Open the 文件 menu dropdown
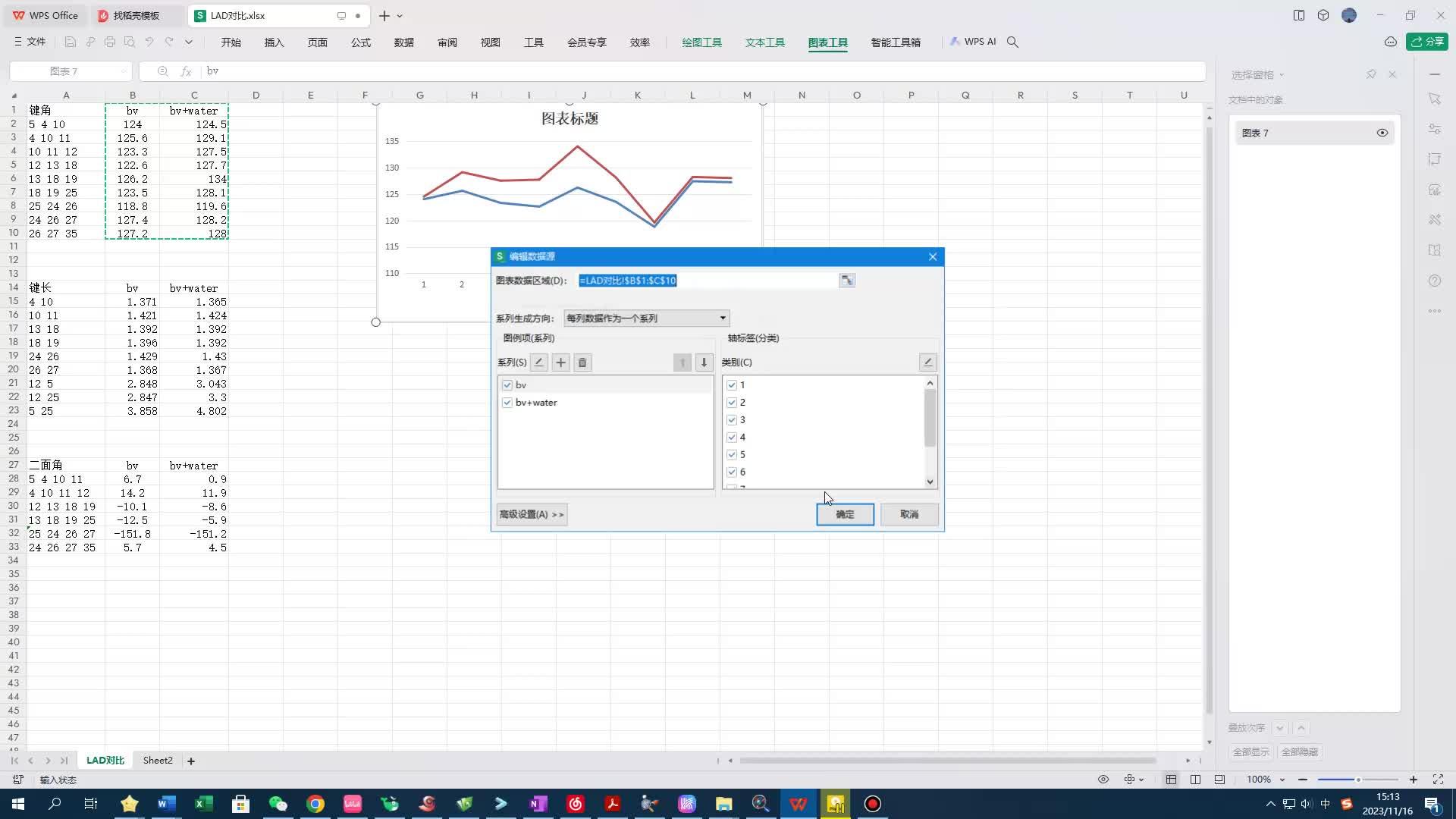The width and height of the screenshot is (1456, 819). coord(30,42)
